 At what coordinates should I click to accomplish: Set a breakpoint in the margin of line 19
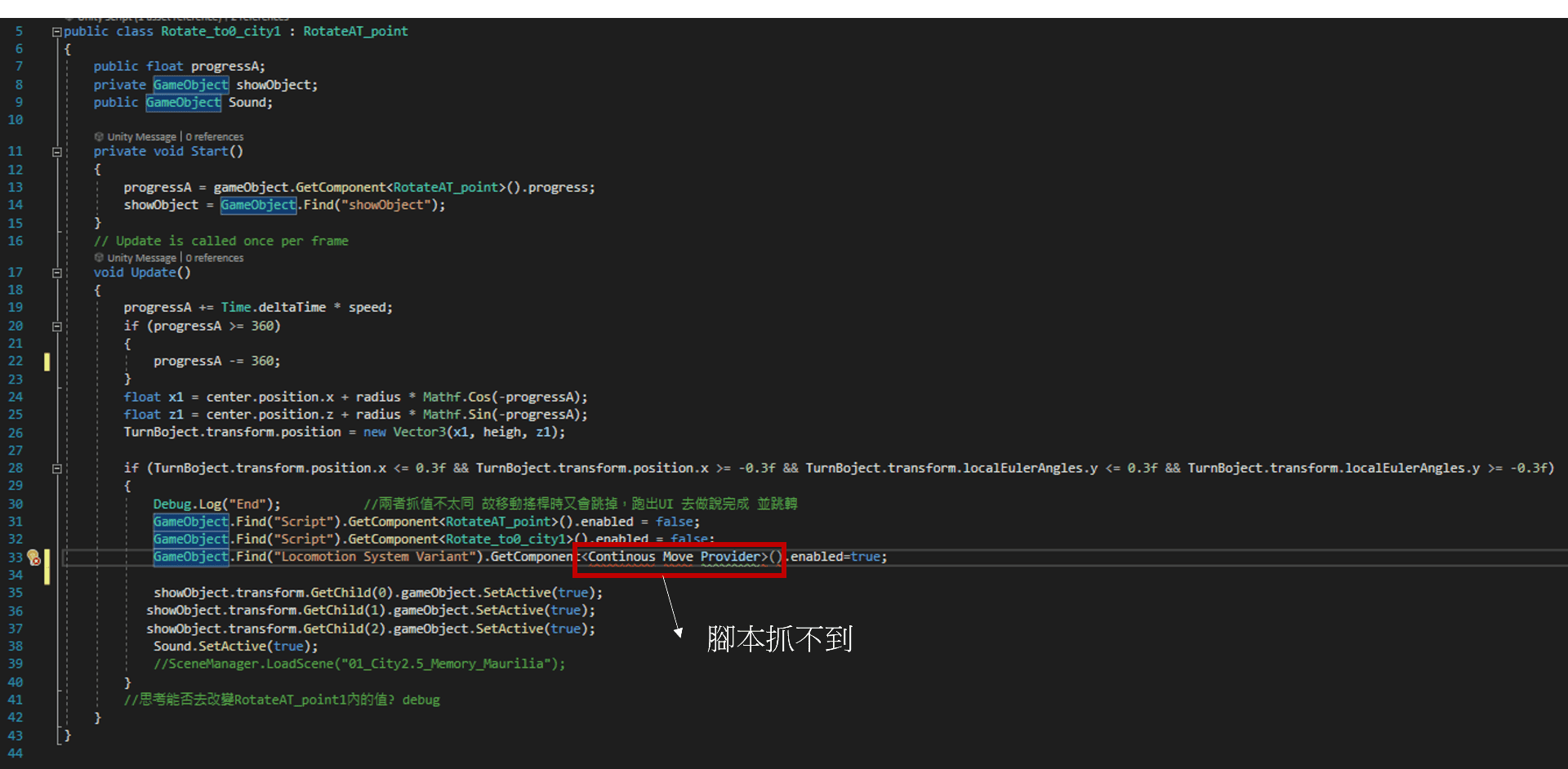click(x=37, y=307)
